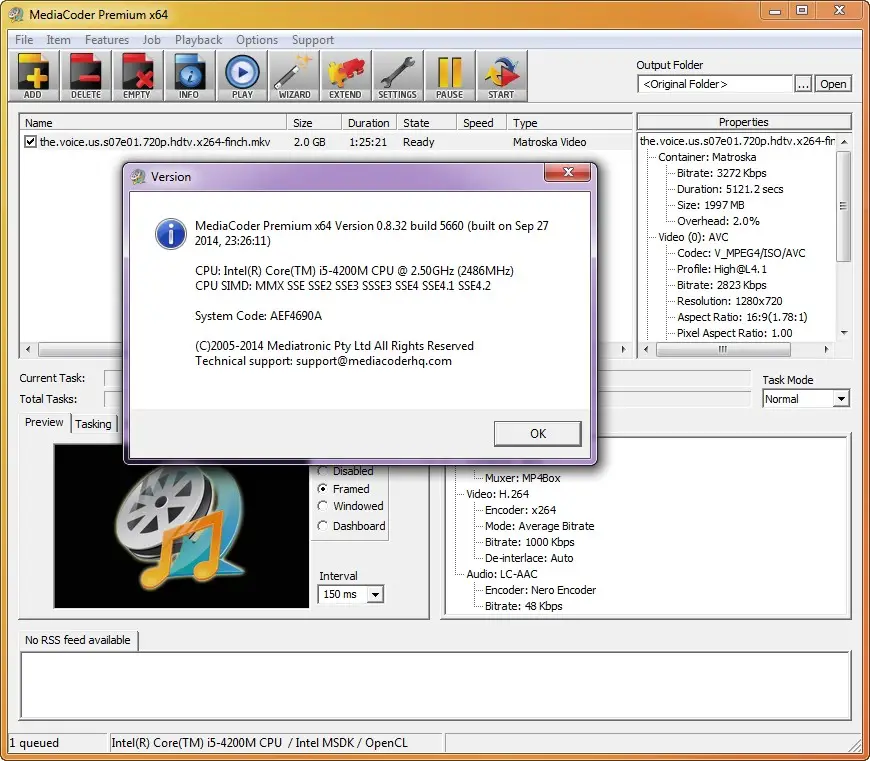Click the Encoder: x264 tree item
Viewport: 870px width, 761px height.
pos(520,510)
